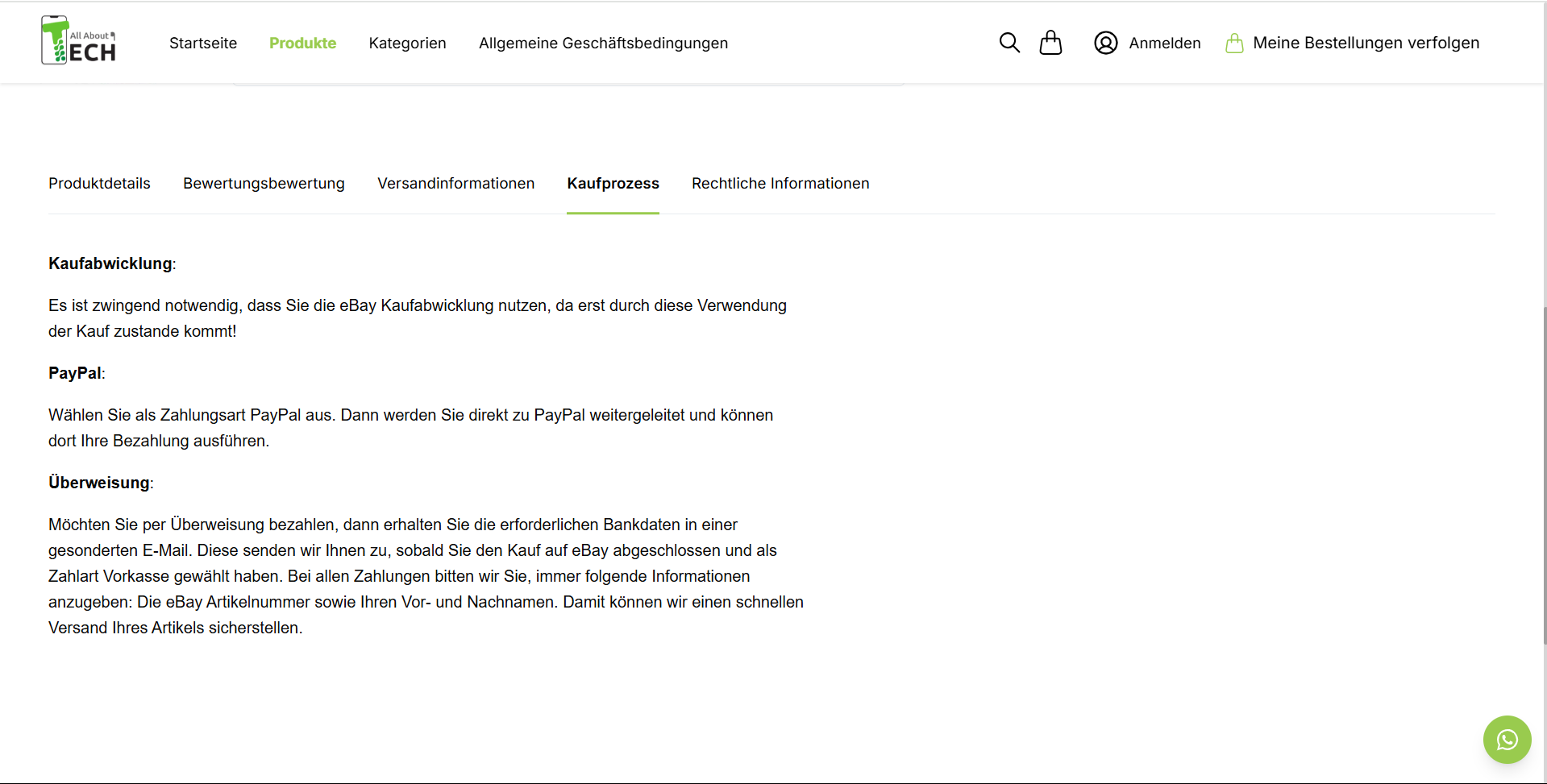1547x784 pixels.
Task: Open Allgemeine Geschäftsbedingungen page
Action: [x=603, y=43]
